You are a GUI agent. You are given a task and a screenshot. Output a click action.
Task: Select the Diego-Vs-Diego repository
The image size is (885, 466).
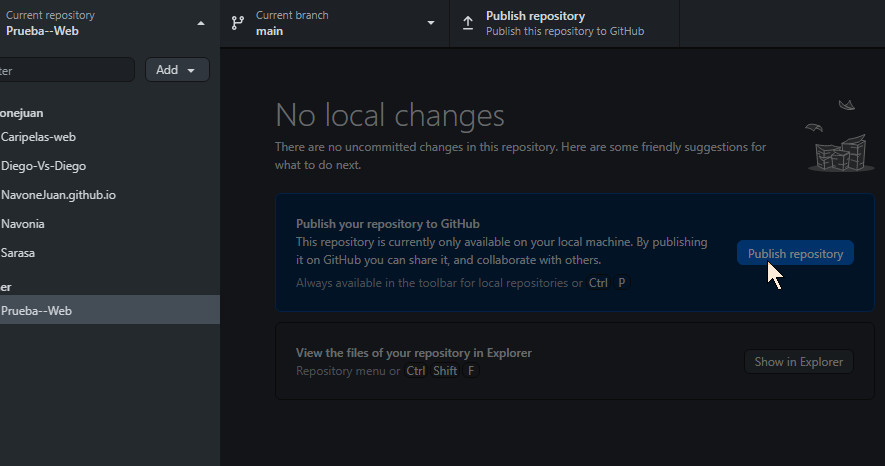[109, 166]
